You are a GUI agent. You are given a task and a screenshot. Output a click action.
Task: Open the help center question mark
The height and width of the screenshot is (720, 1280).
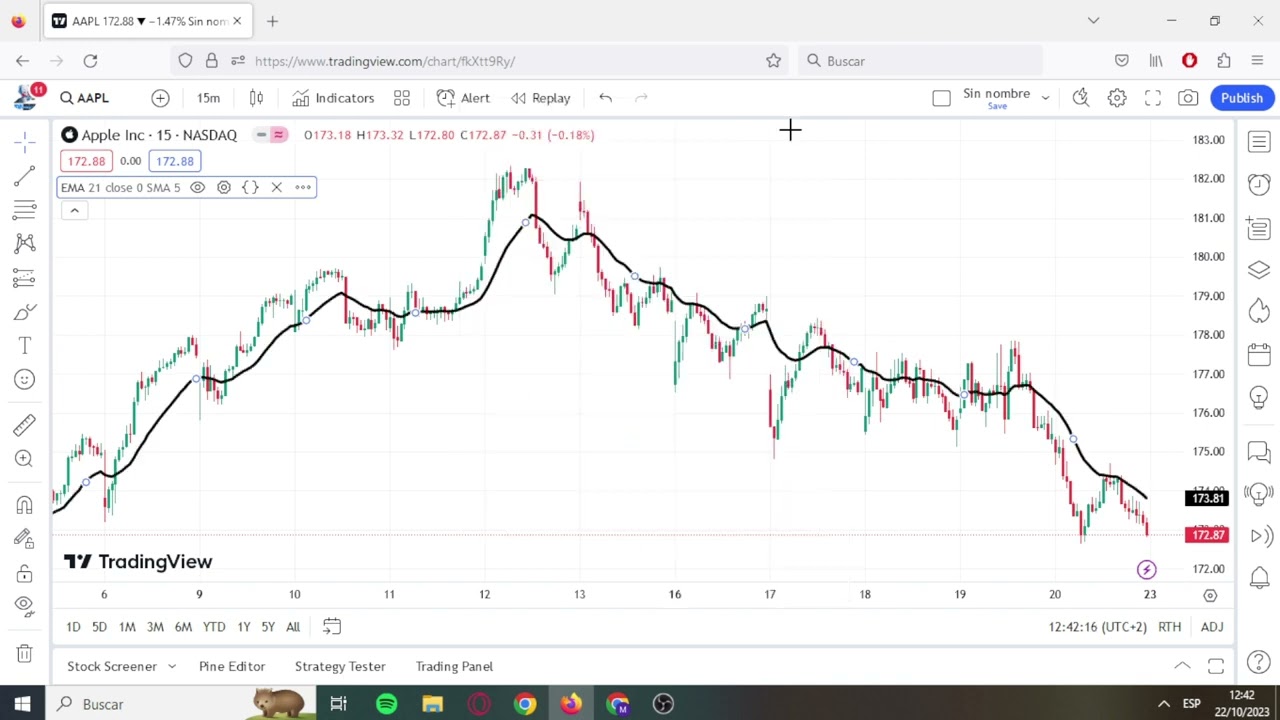click(x=1259, y=662)
